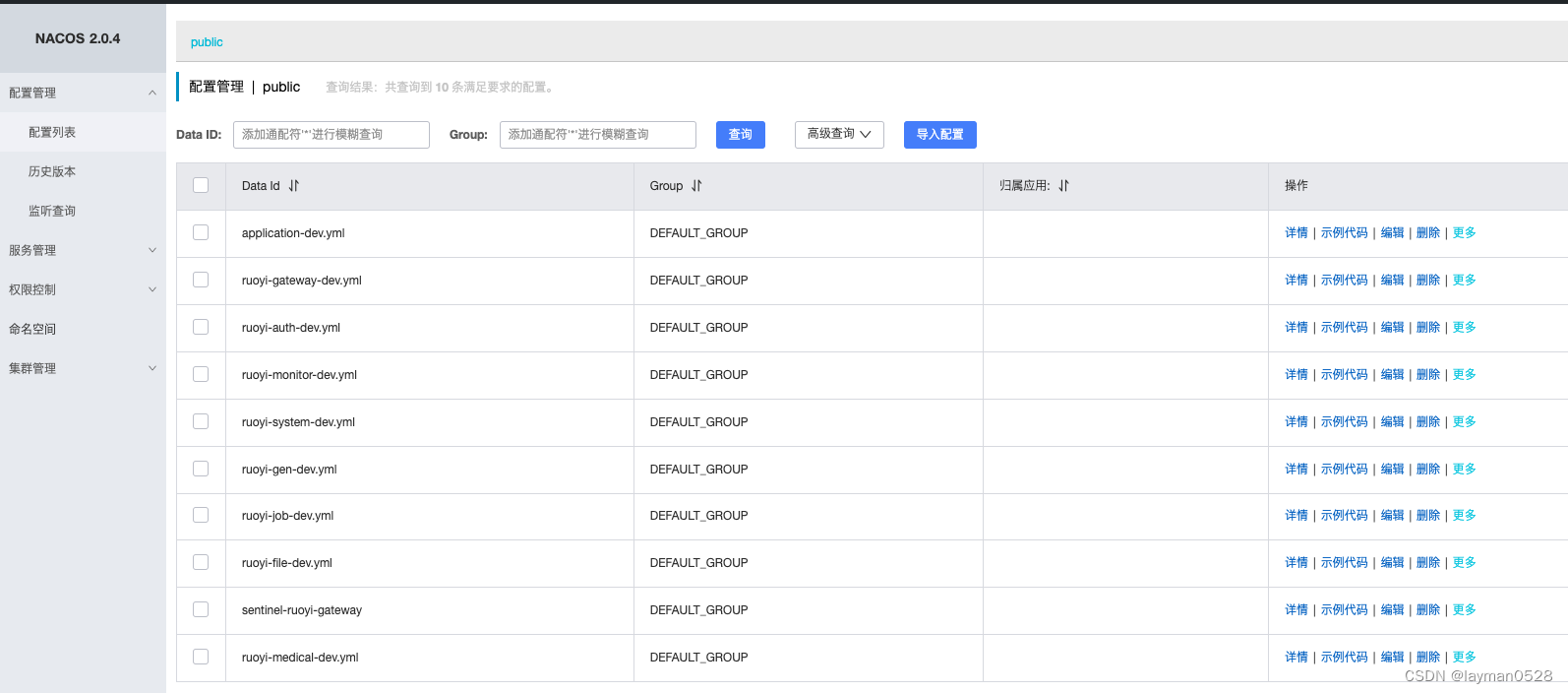
Task: Open 监听查询 in the sidebar
Action: 83,211
